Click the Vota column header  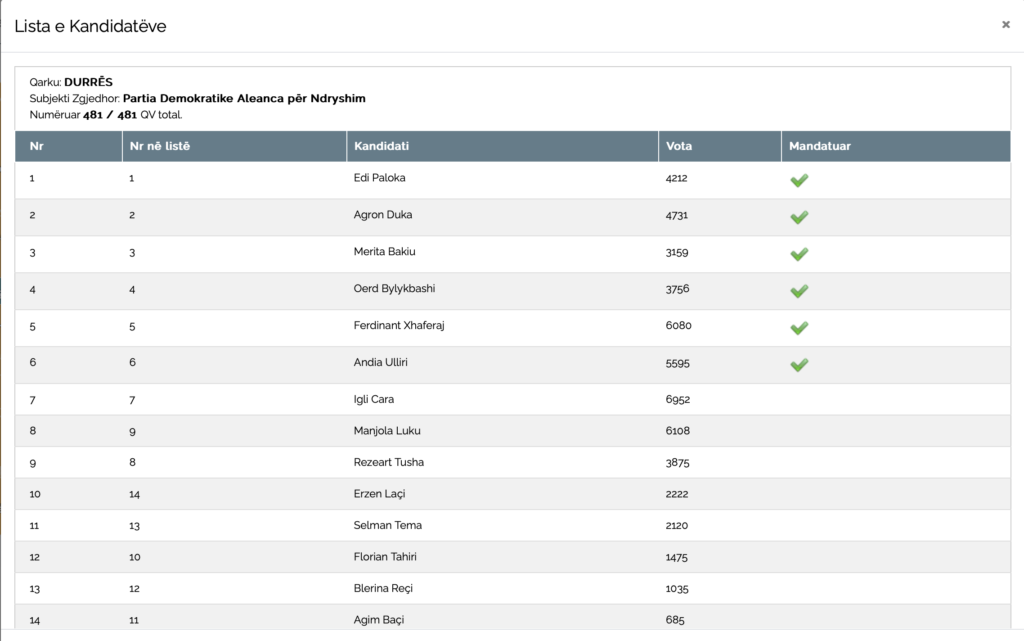tap(678, 146)
